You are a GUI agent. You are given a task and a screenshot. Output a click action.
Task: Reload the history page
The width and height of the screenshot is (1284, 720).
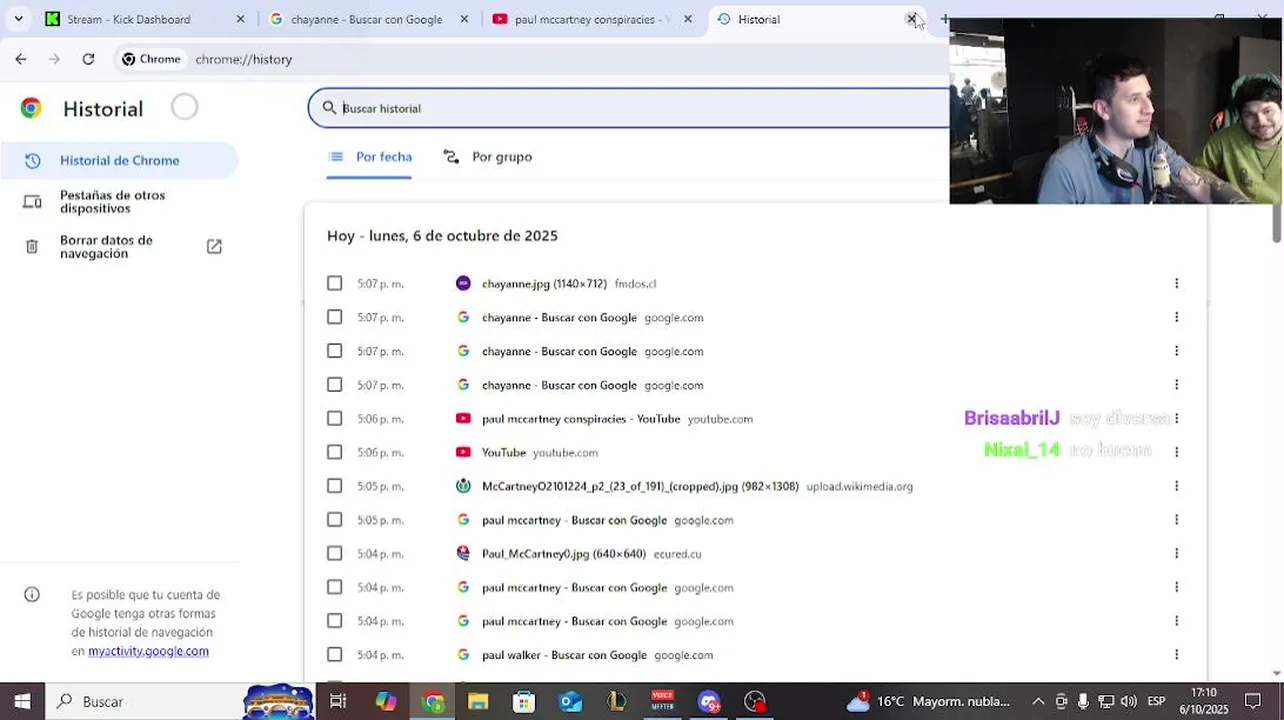(88, 59)
